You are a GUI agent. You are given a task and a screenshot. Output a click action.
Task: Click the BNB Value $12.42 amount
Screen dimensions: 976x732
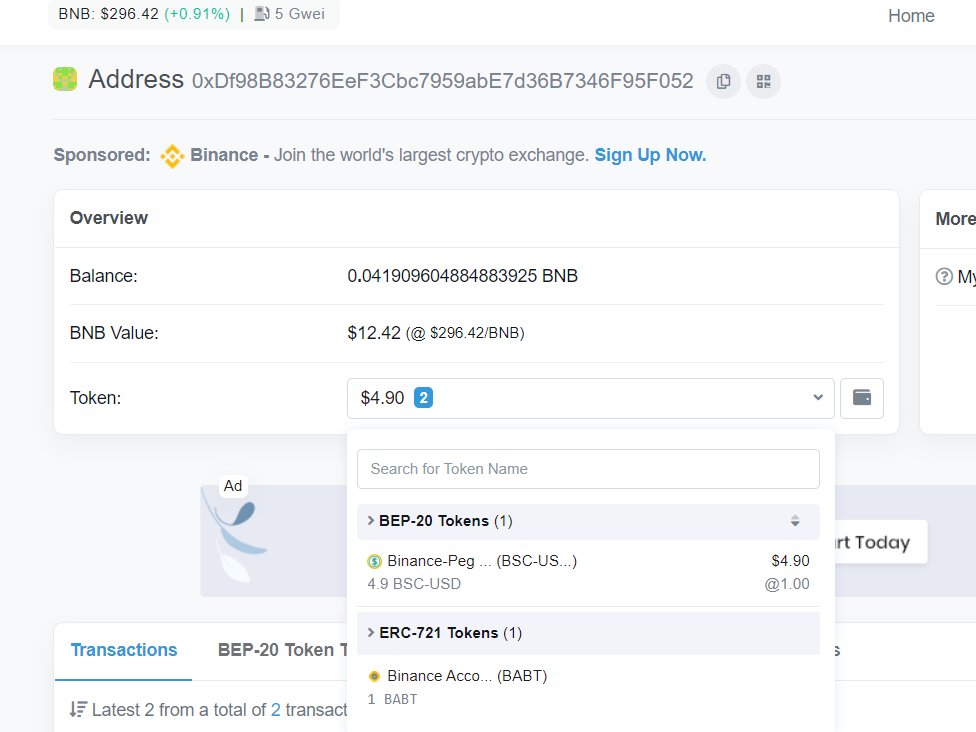pyautogui.click(x=373, y=333)
